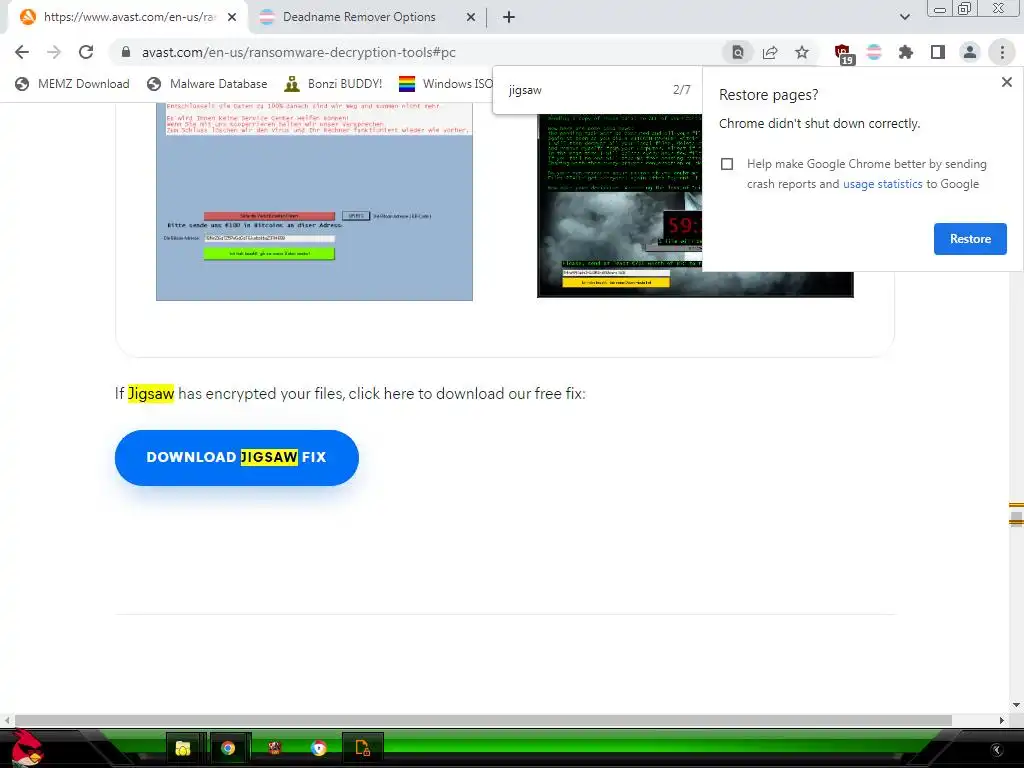Go forward to the next page
The height and width of the screenshot is (768, 1024).
(x=54, y=52)
